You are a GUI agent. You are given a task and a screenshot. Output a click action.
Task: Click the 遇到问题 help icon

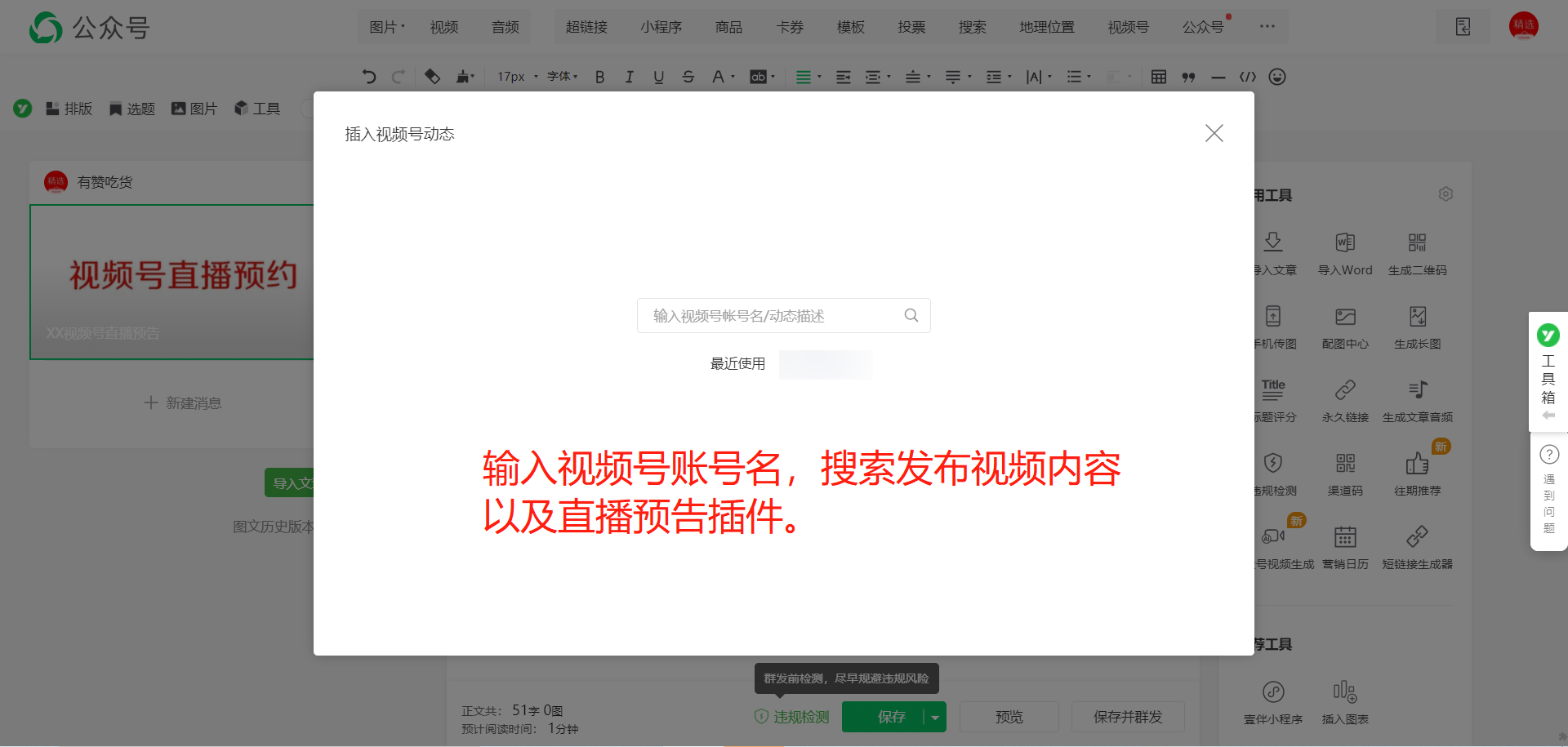[x=1548, y=454]
